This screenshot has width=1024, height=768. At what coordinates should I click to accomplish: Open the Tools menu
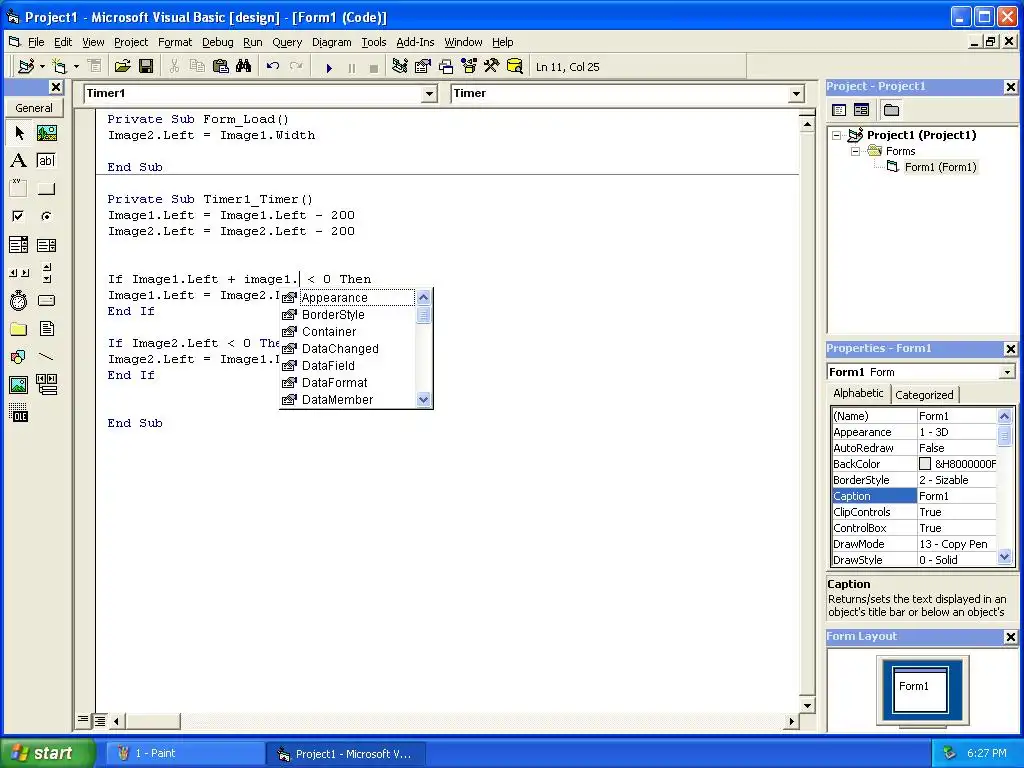coord(374,42)
